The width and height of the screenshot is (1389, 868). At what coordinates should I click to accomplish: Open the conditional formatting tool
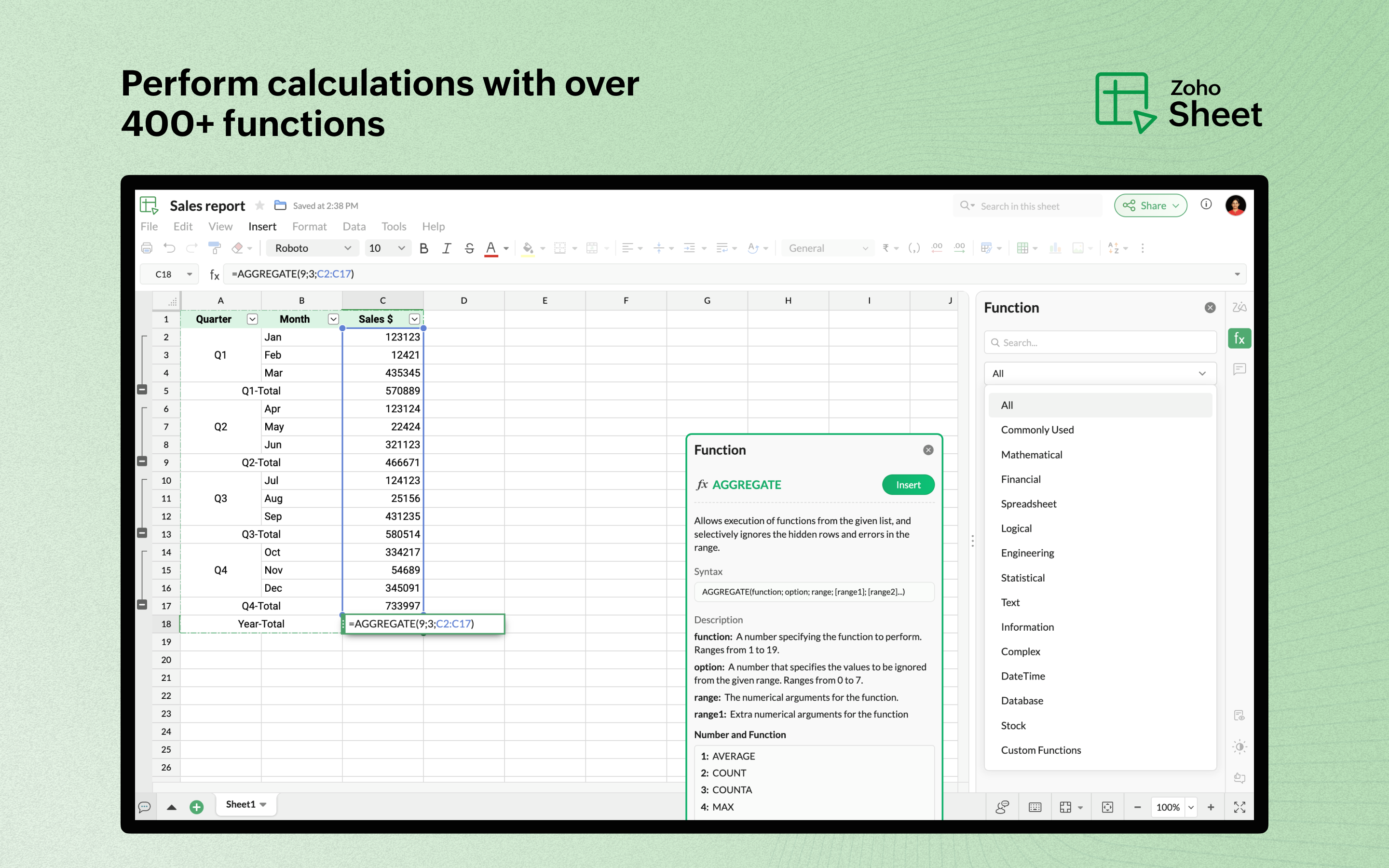point(987,247)
